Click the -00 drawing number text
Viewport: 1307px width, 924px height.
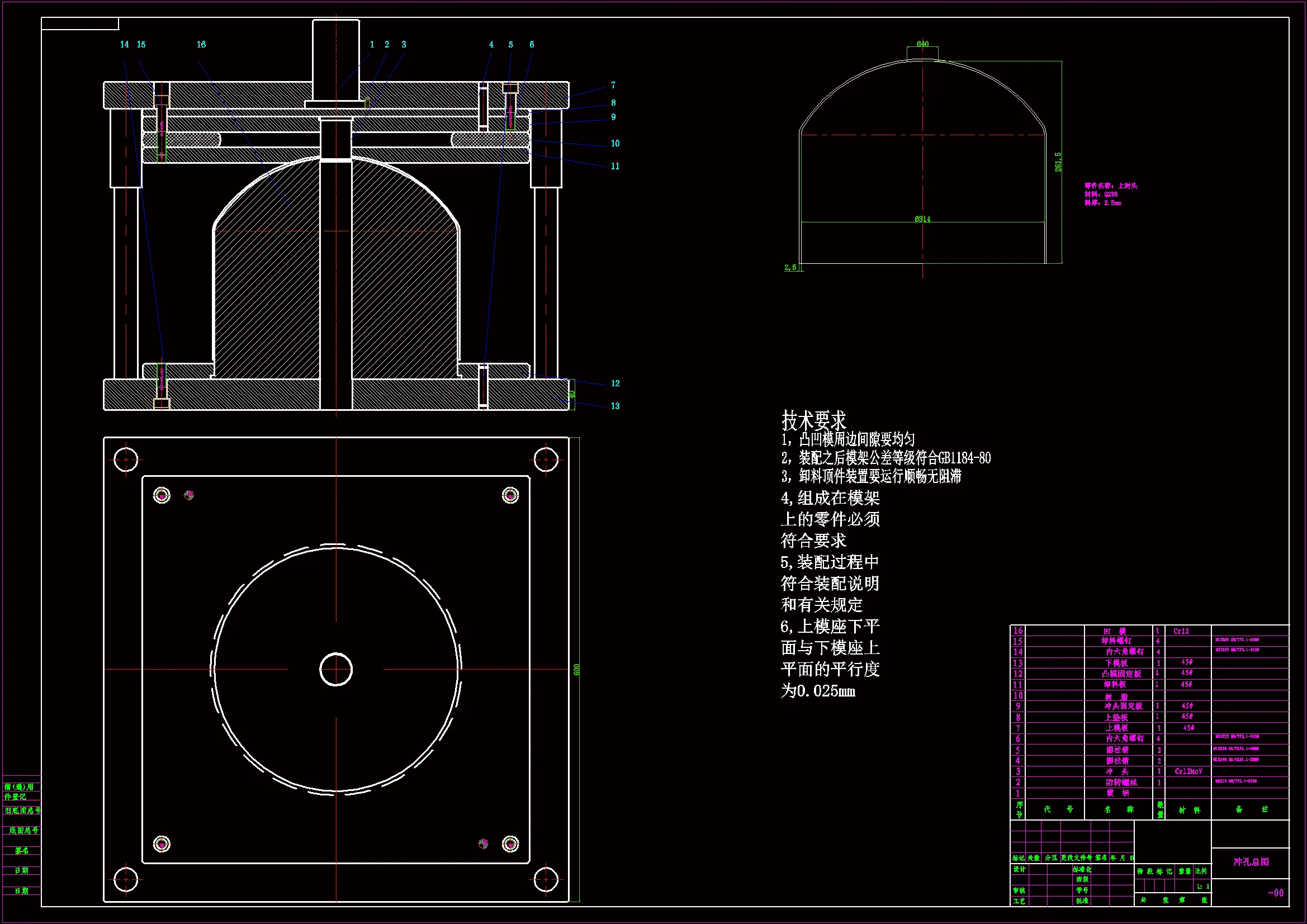[x=1276, y=893]
